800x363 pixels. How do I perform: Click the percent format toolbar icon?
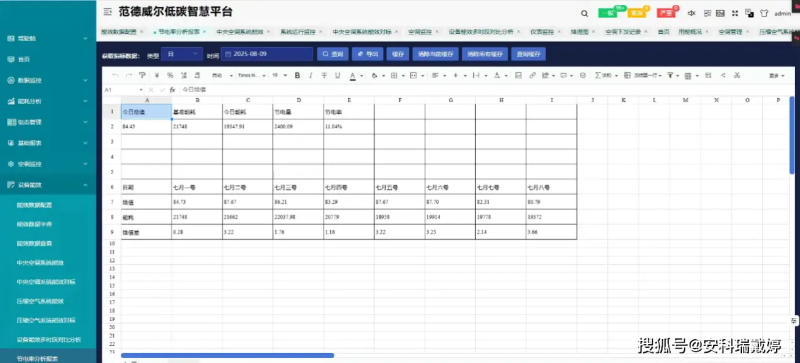click(x=170, y=76)
